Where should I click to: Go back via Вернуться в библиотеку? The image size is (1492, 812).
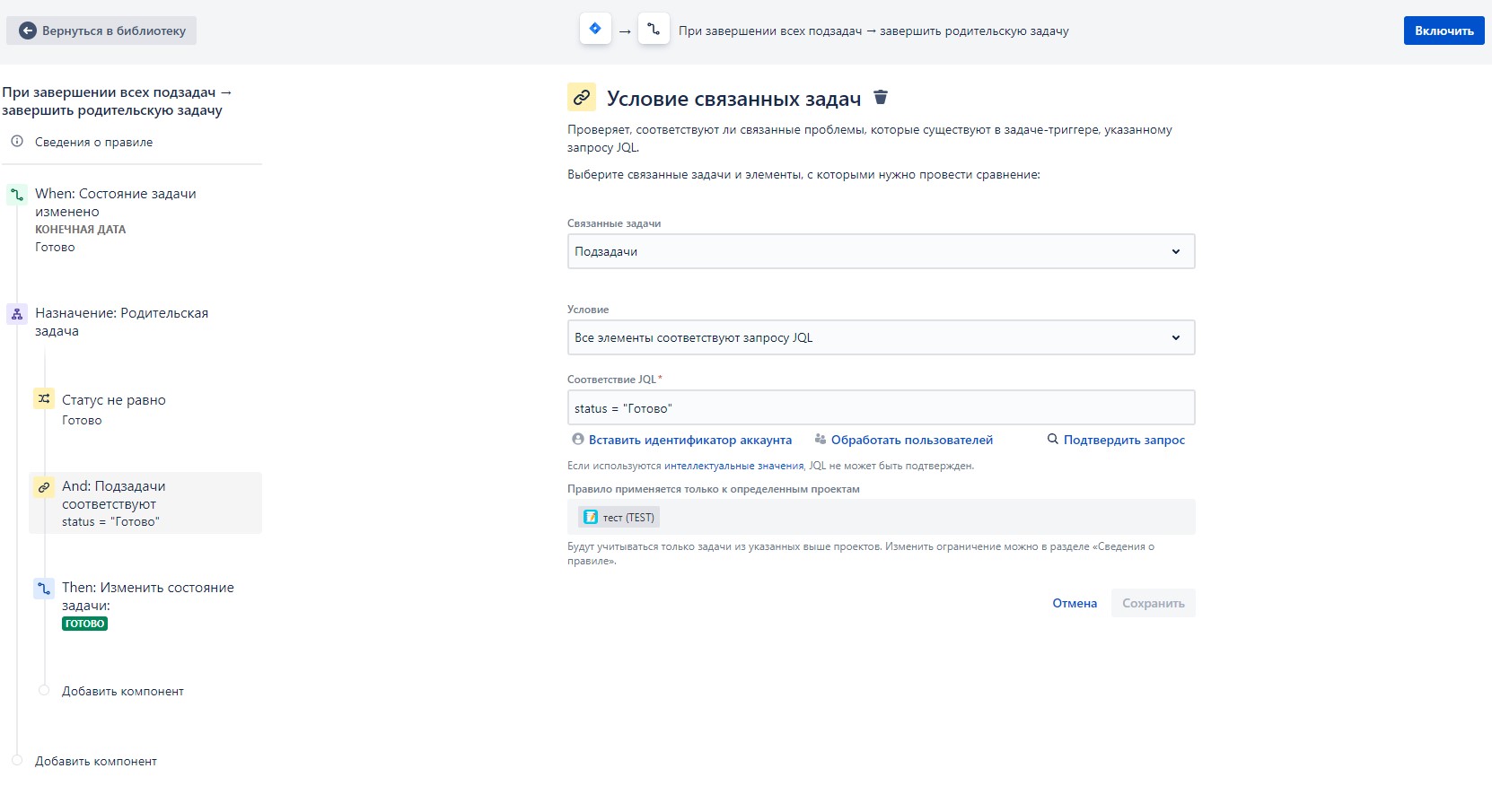(101, 31)
